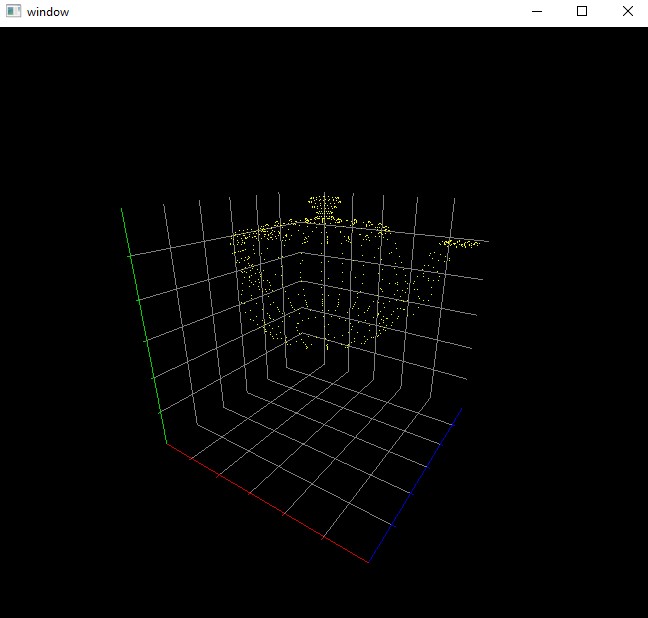
Task: Select the origin where green and red axes meet
Action: point(167,444)
